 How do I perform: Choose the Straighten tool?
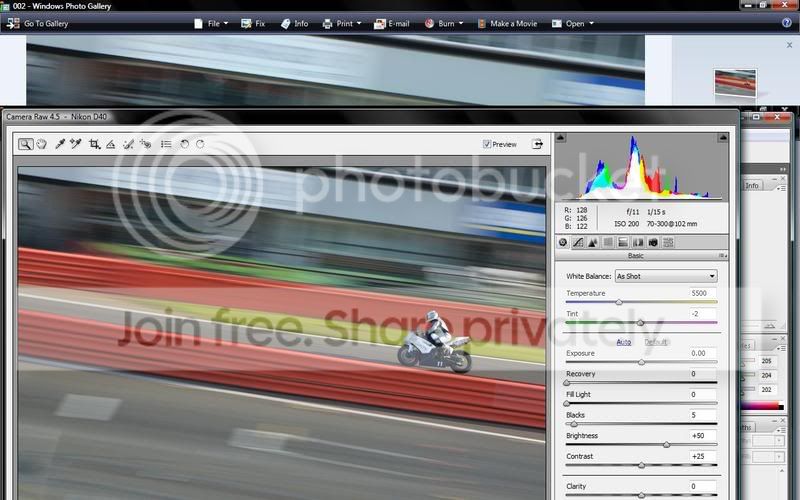coord(111,144)
